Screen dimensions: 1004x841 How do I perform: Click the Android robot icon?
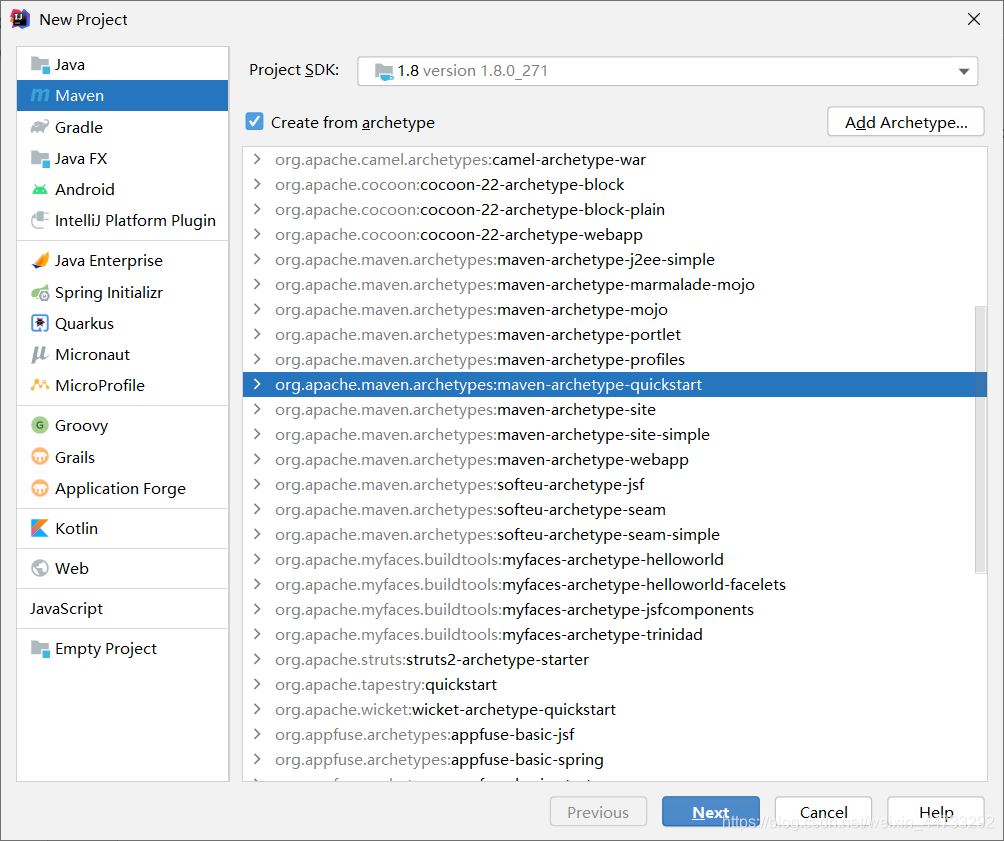[40, 190]
